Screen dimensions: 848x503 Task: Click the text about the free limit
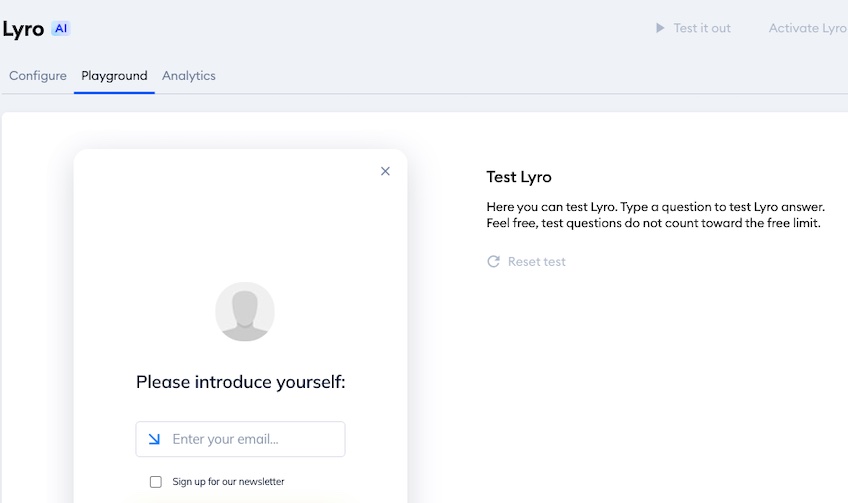[x=653, y=223]
